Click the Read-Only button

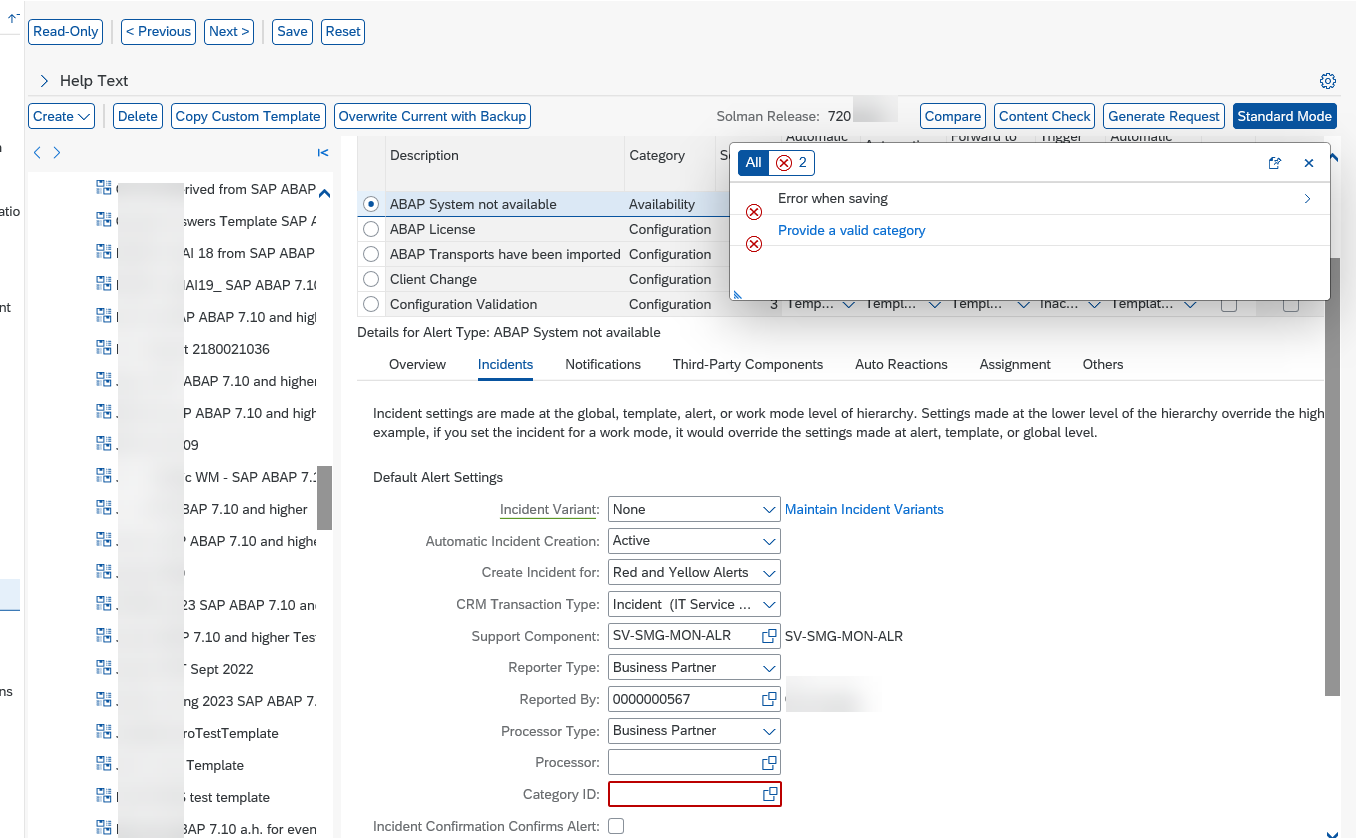[x=66, y=31]
